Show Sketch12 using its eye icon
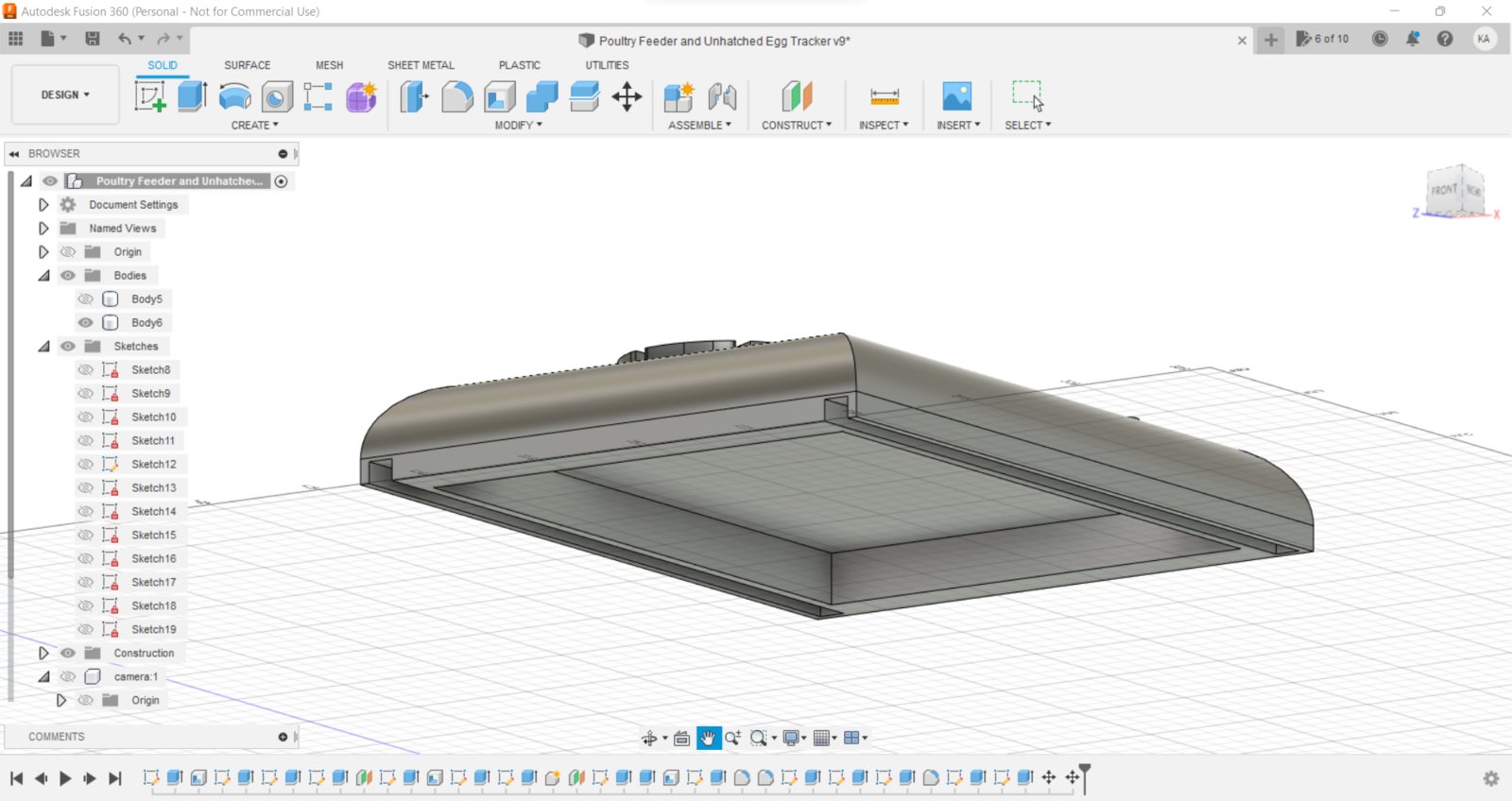 [86, 465]
